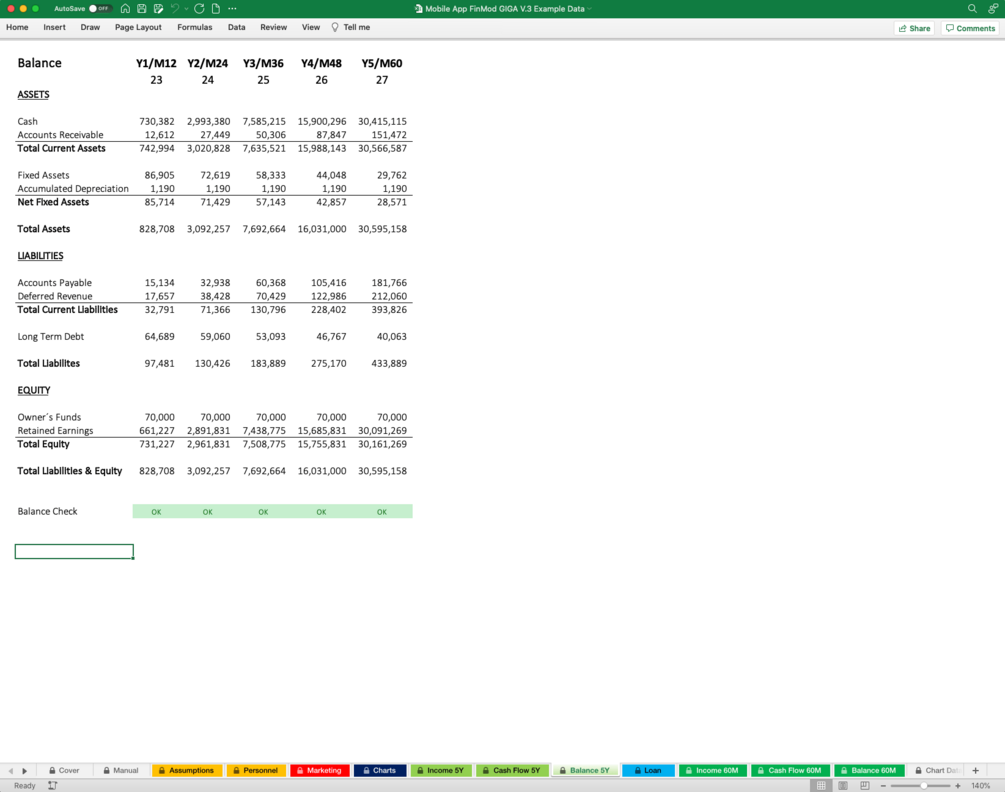Click the new document page icon
This screenshot has height=792, width=1005.
(216, 8)
